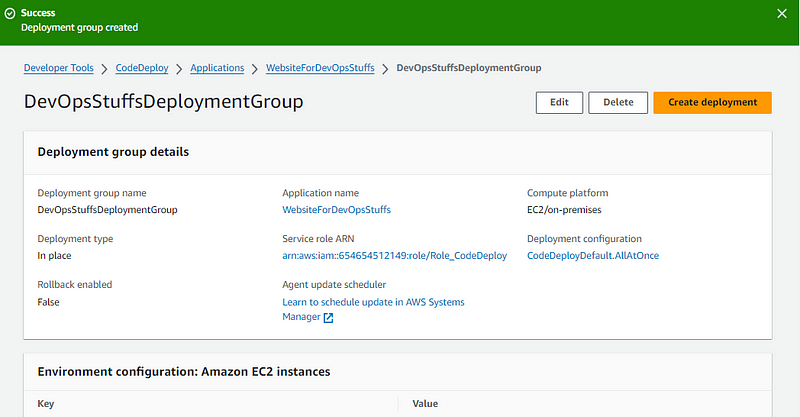Image resolution: width=800 pixels, height=417 pixels.
Task: Click the Delete button
Action: pyautogui.click(x=618, y=102)
